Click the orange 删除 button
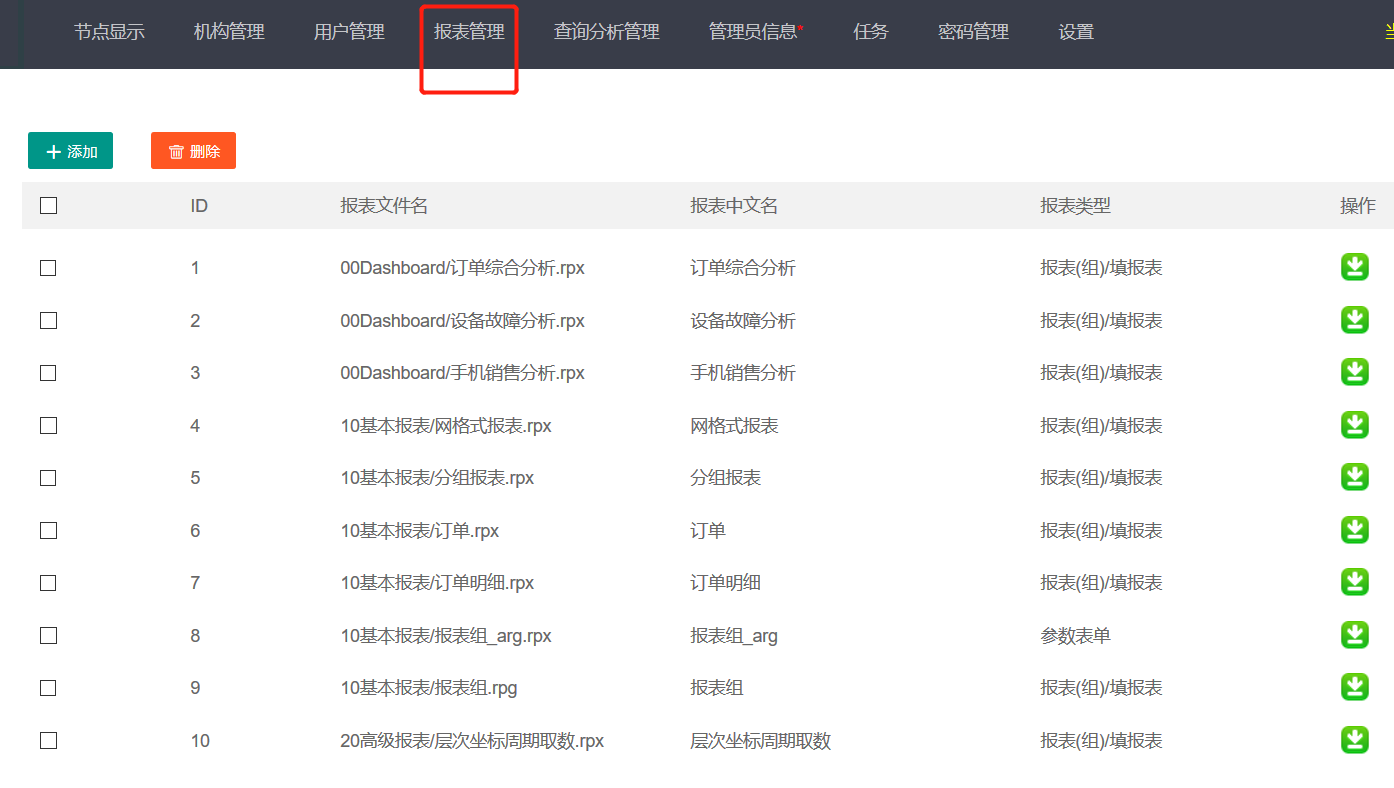Screen dimensions: 1394x788 coord(193,151)
